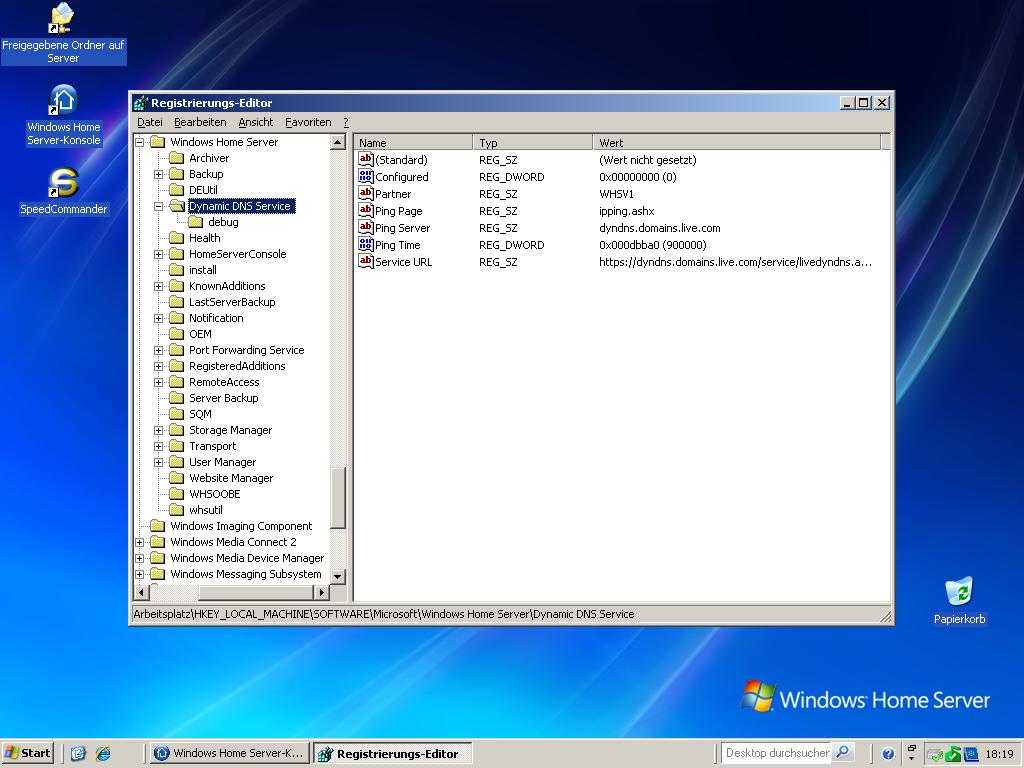
Task: Select the DWORD icon of Configured value
Action: click(x=366, y=176)
